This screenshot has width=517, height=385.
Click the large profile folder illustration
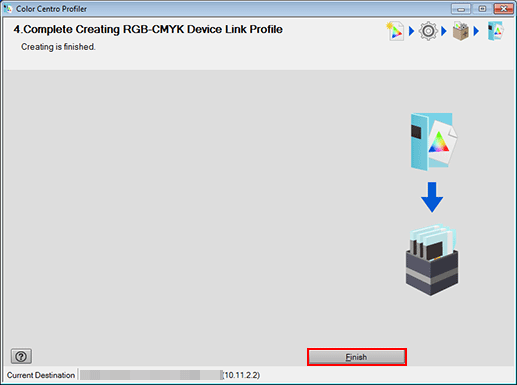[x=434, y=142]
